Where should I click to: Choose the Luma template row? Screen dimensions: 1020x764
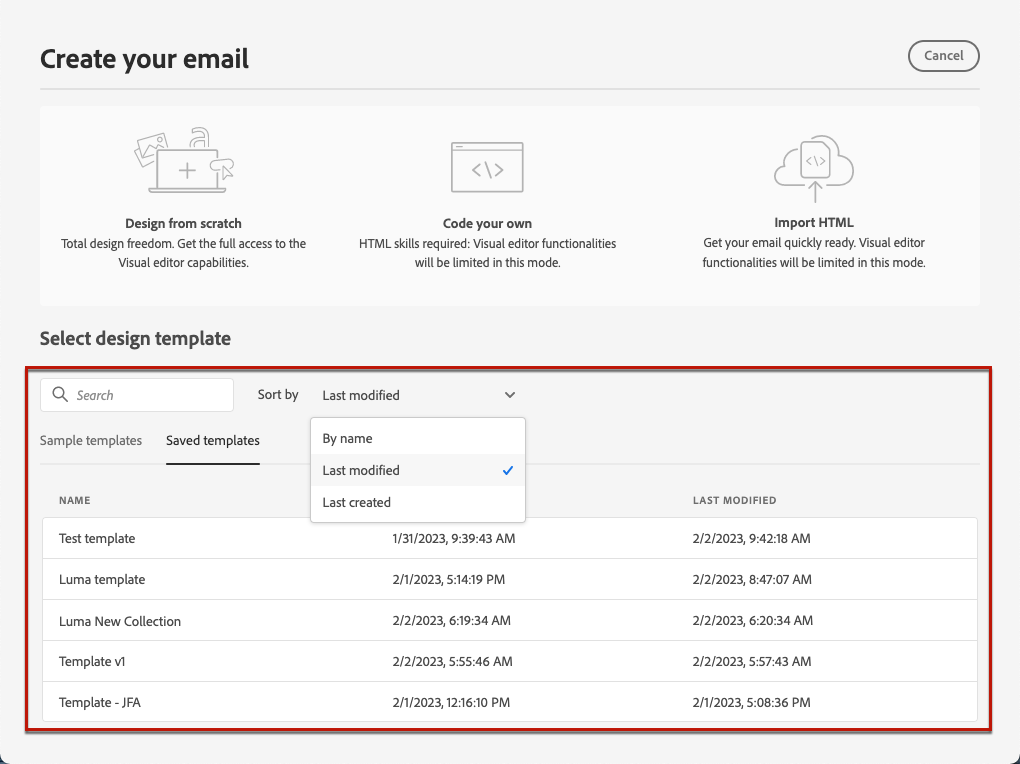tap(510, 579)
